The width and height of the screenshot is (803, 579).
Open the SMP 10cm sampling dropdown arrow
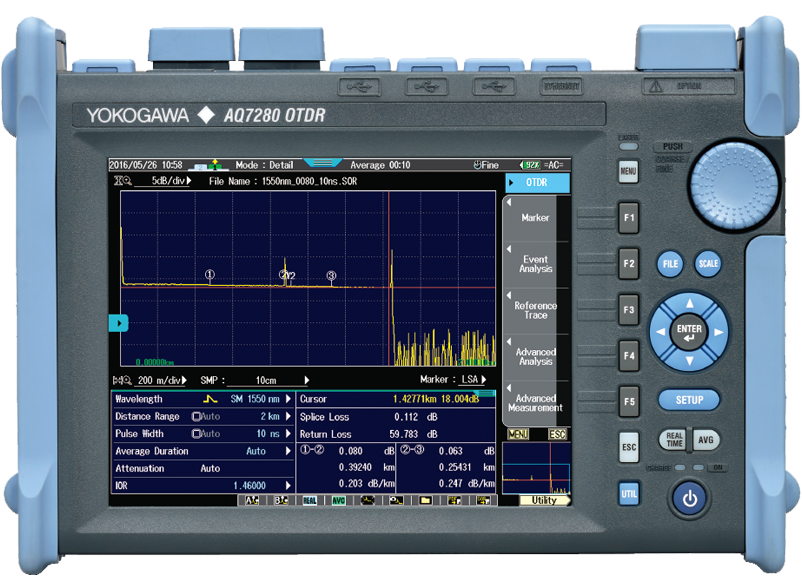tap(307, 380)
